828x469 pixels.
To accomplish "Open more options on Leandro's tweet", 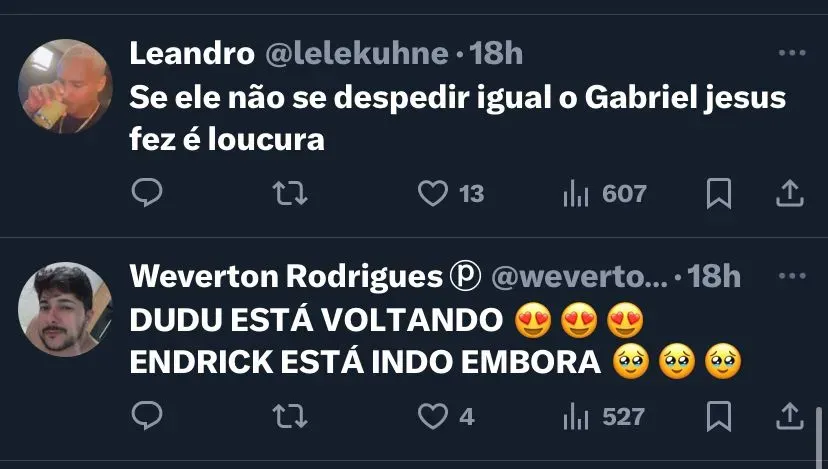I will pos(792,53).
